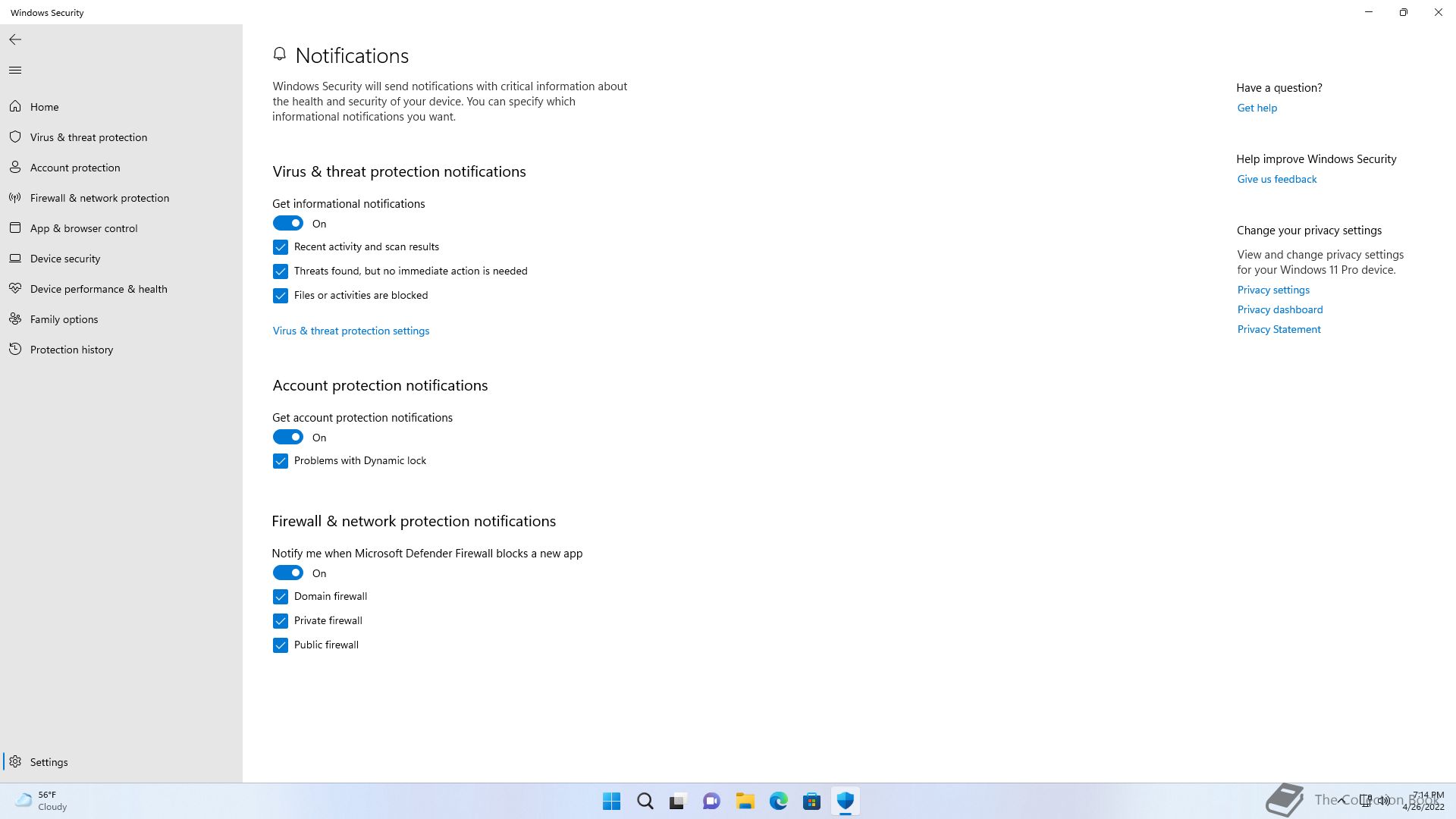Click the Settings gear icon
Viewport: 1456px width, 819px height.
pos(15,762)
